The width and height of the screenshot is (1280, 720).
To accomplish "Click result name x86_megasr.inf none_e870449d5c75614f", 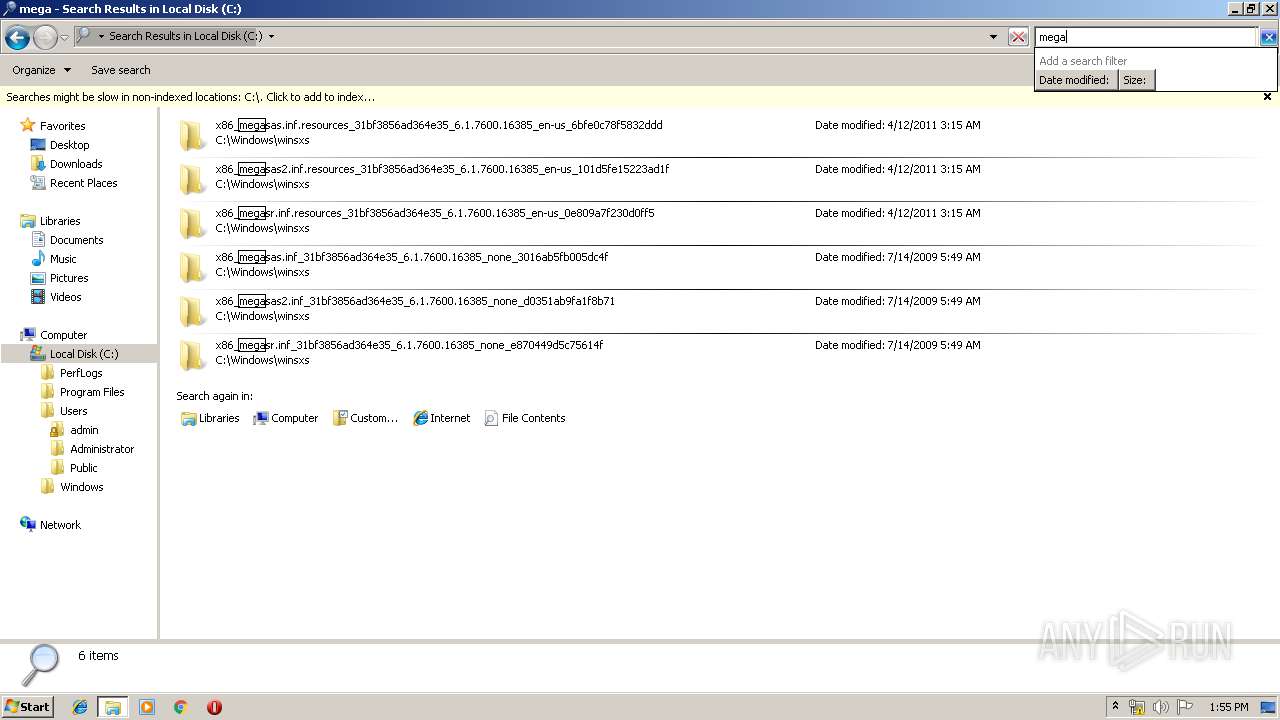I will pyautogui.click(x=409, y=345).
